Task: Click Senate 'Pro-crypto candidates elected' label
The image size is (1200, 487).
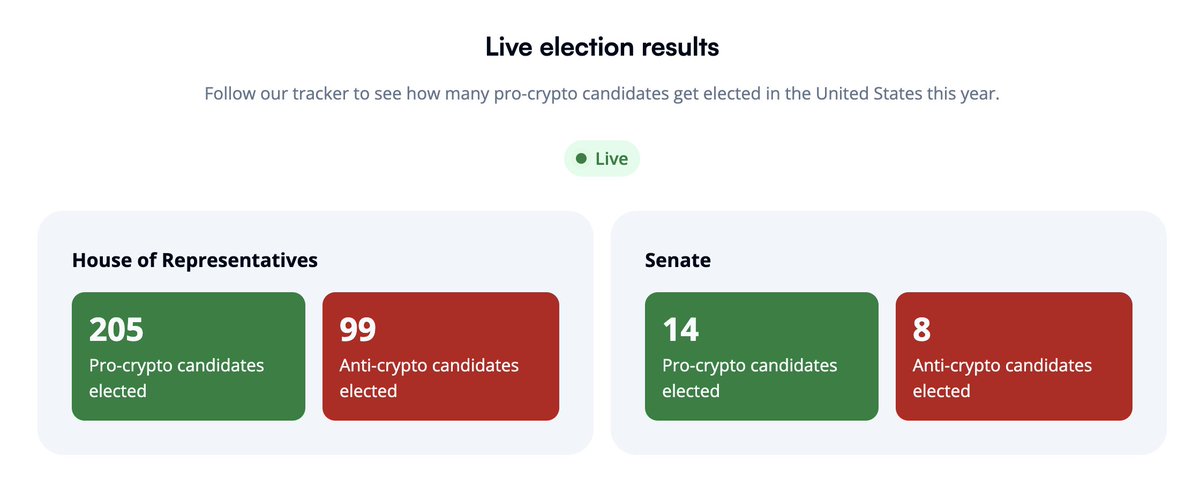Action: click(750, 378)
